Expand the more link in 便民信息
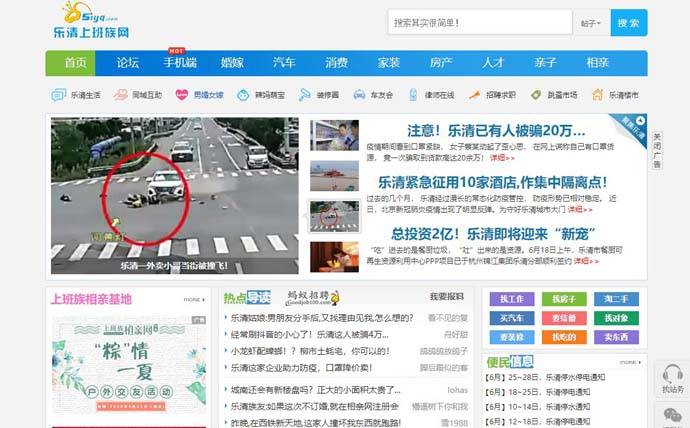Screen dimensions: 690x428 coord(630,362)
